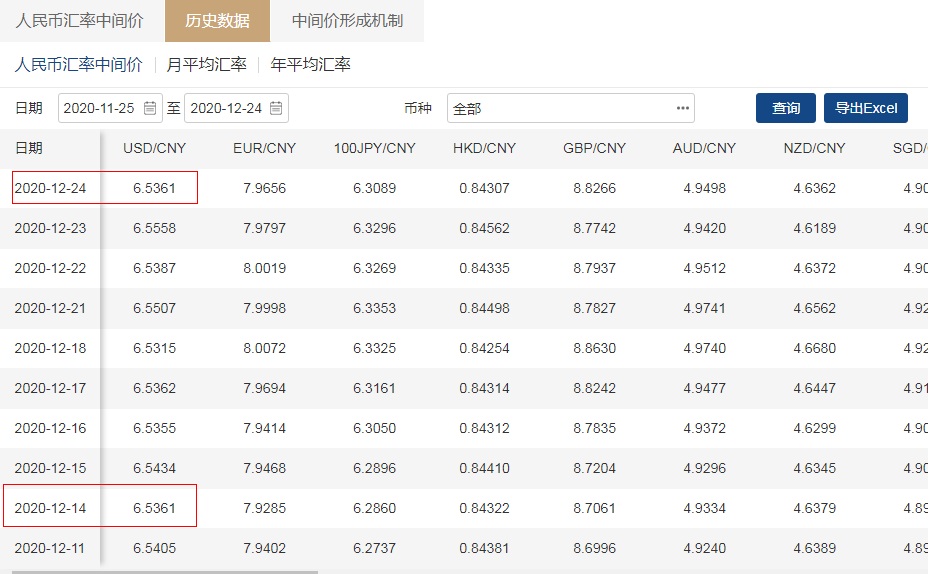This screenshot has height=574, width=934.
Task: Click the horizontal scrollbar below the table
Action: [x=165, y=572]
